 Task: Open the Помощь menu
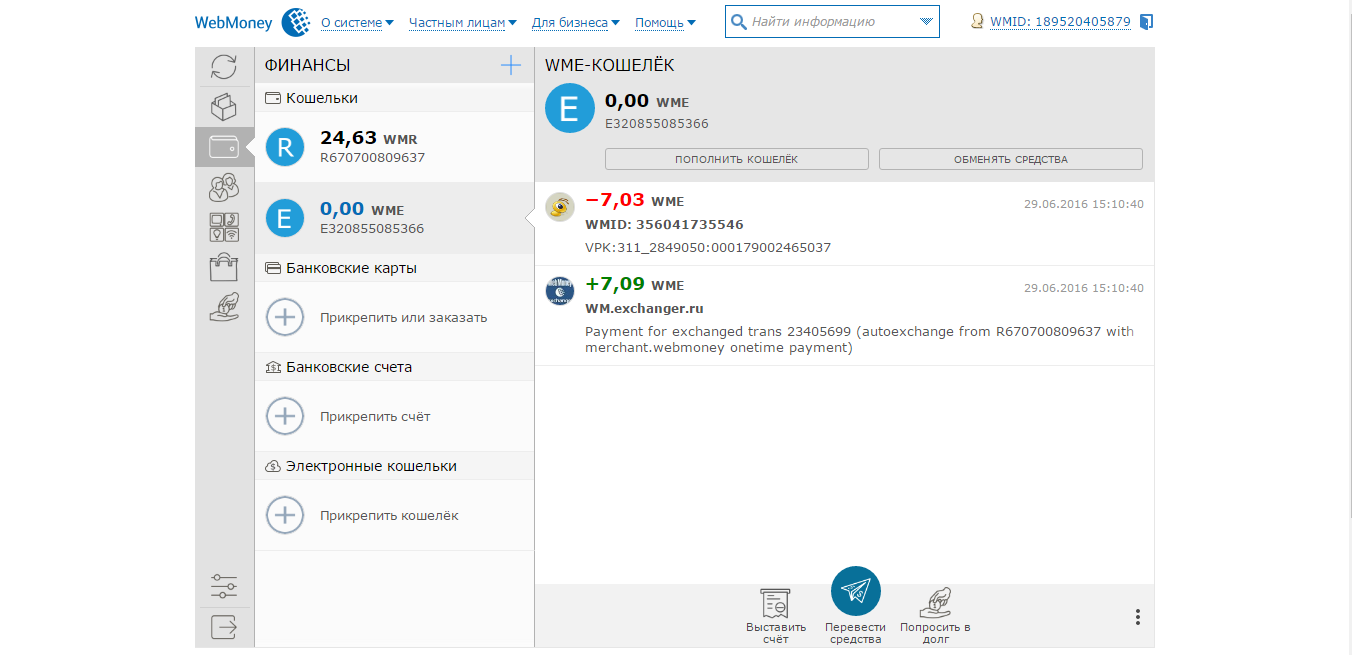665,22
